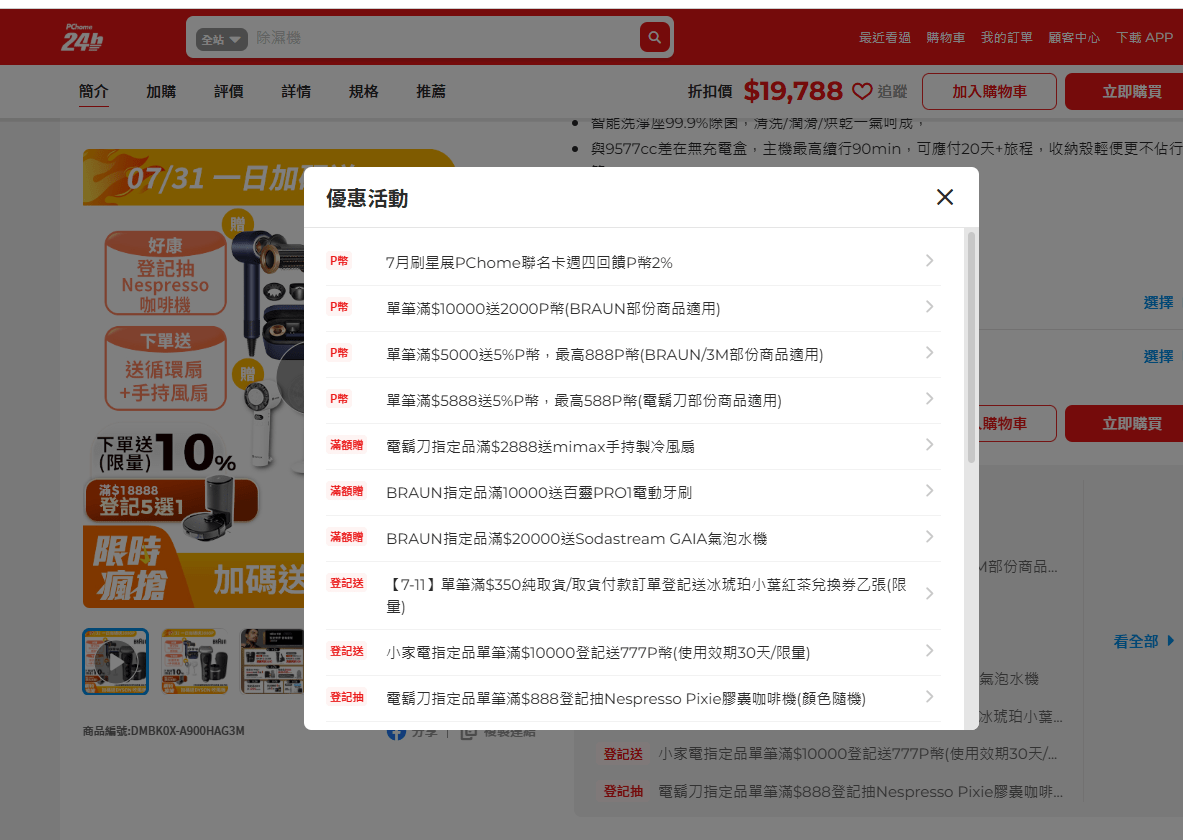Open 下載 APP link

tap(1145, 38)
